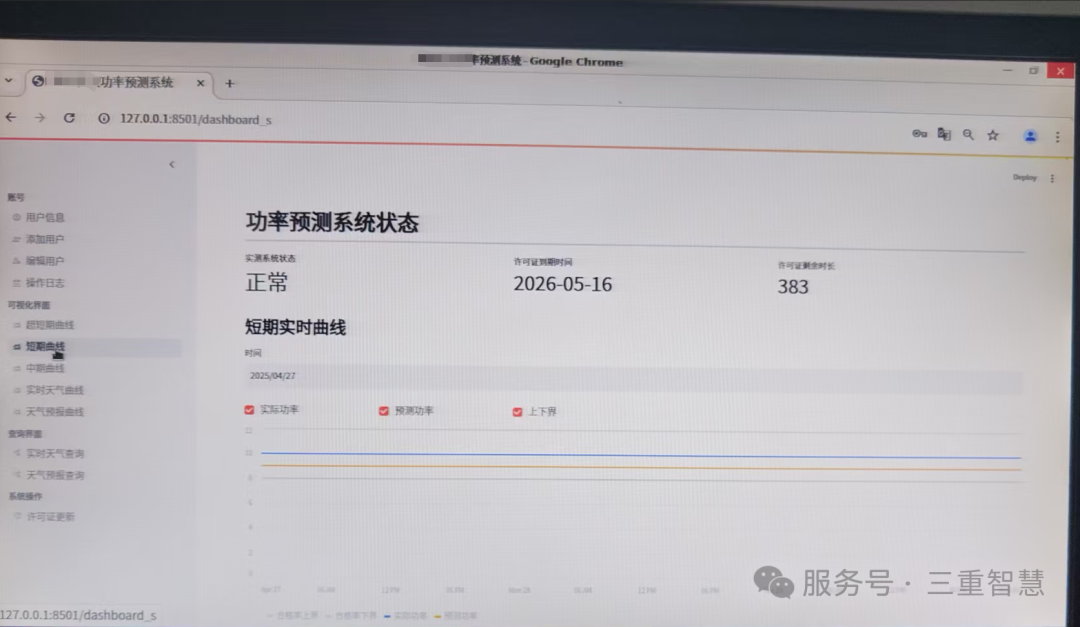Viewport: 1080px width, 627px height.
Task: Disable the 预测功率 checkbox
Action: point(383,410)
